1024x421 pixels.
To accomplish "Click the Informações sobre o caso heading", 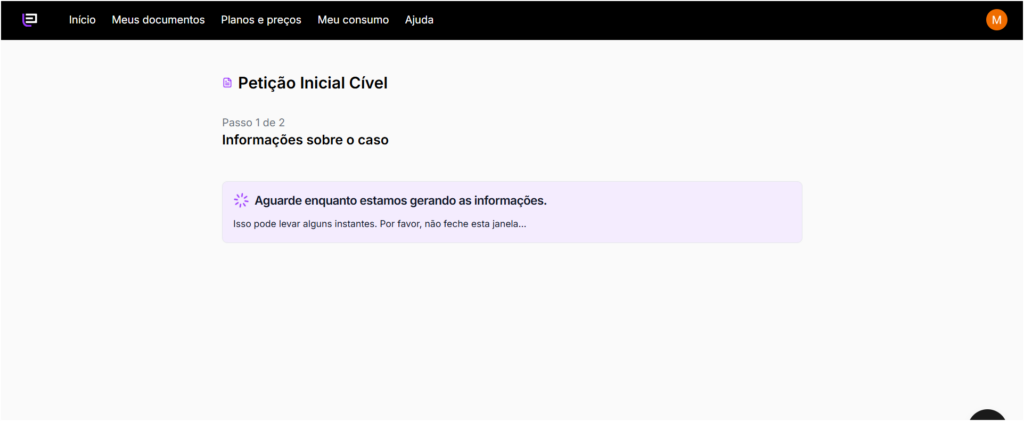I will 305,140.
